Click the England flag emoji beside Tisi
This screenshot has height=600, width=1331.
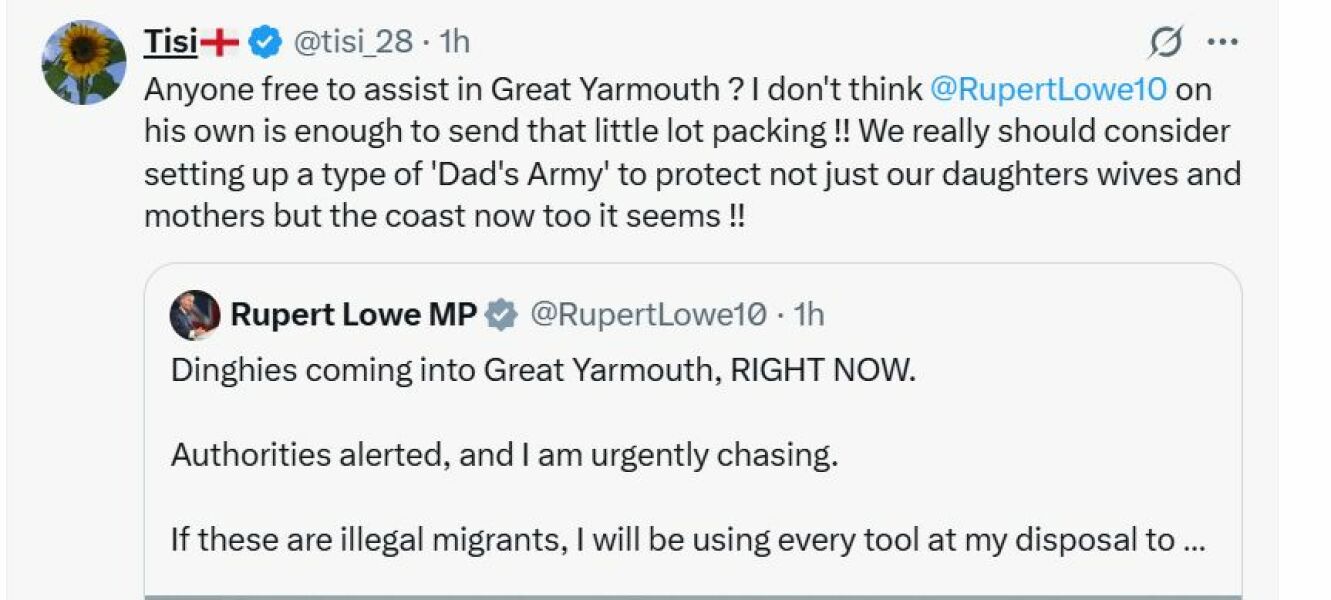[219, 40]
